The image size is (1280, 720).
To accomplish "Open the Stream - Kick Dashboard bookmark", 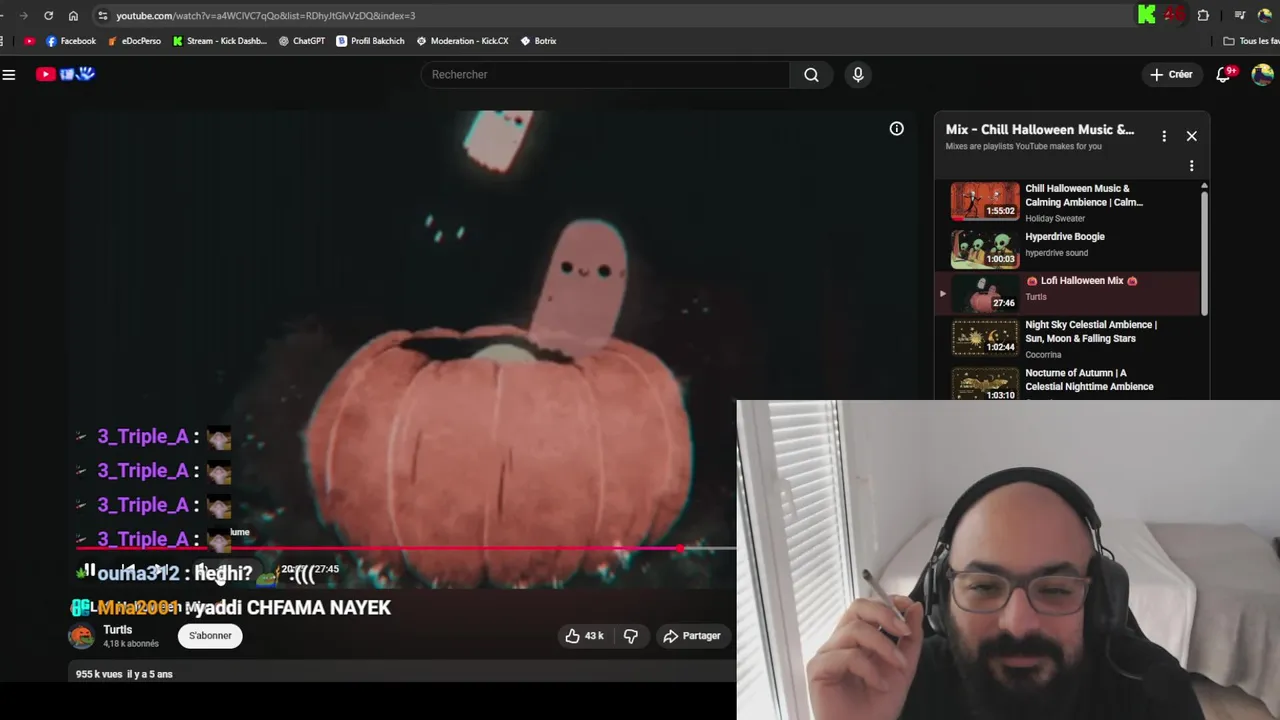I will click(219, 41).
